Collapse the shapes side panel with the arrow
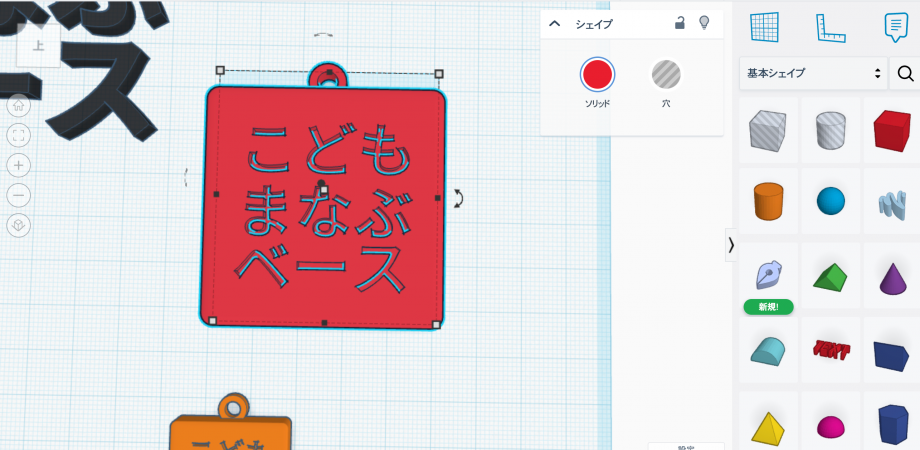920x450 pixels. point(731,244)
